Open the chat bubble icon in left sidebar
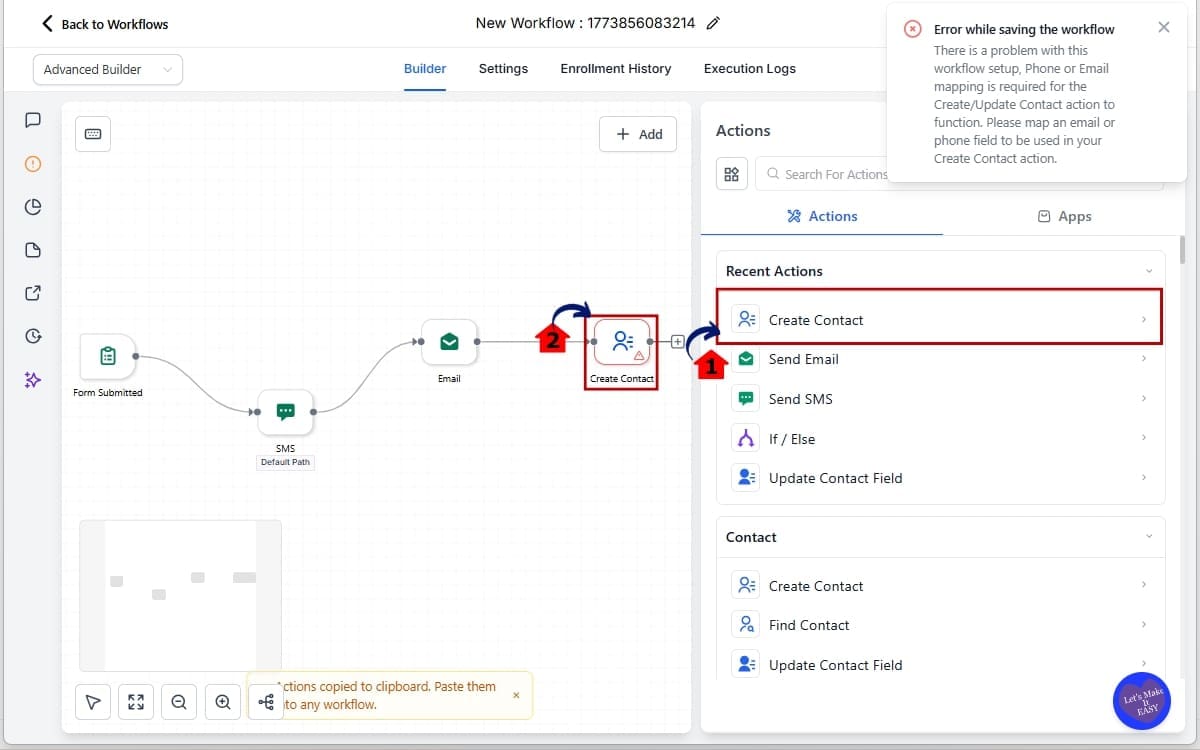The width and height of the screenshot is (1200, 750). (x=32, y=120)
